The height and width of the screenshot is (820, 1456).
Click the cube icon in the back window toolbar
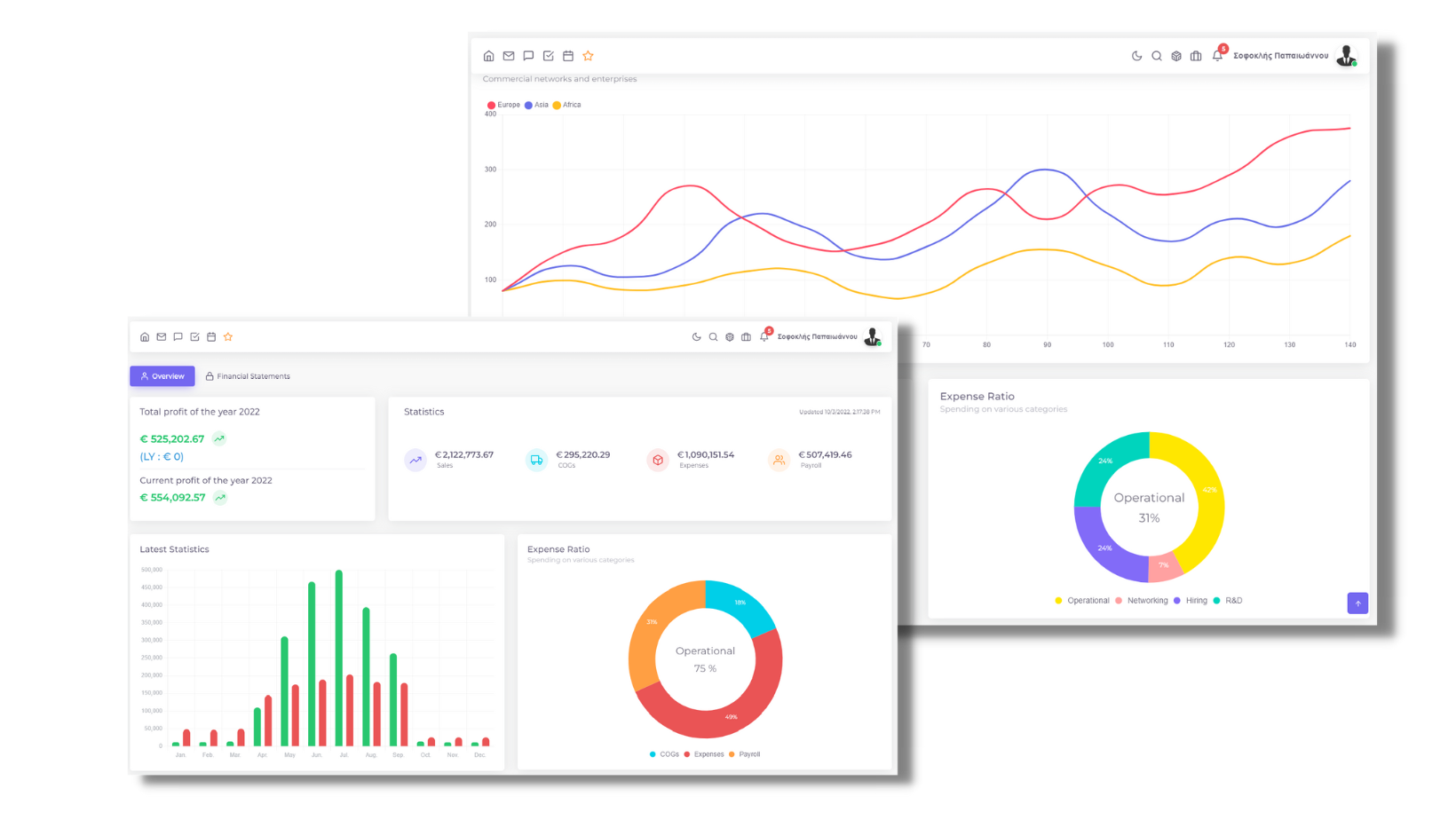[x=1176, y=56]
